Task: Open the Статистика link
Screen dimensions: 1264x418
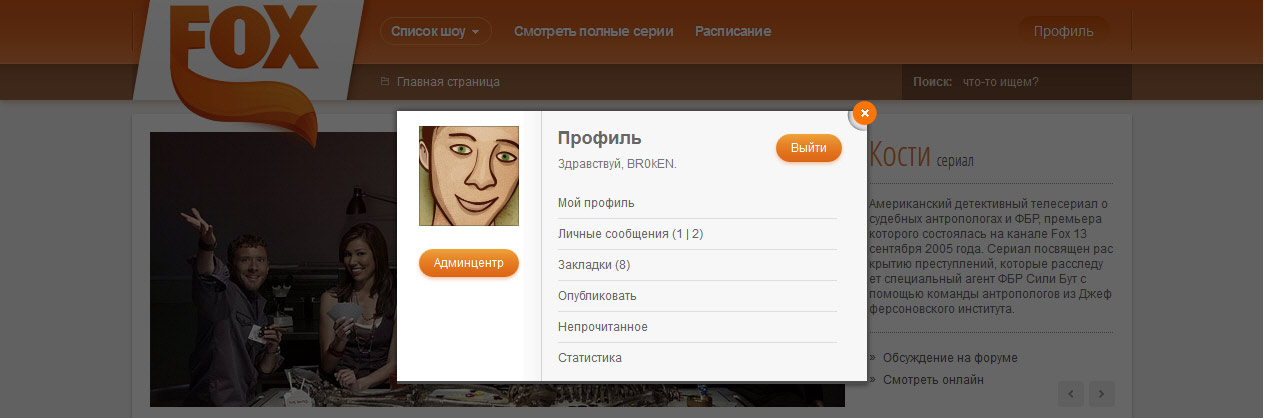Action: pyautogui.click(x=590, y=358)
